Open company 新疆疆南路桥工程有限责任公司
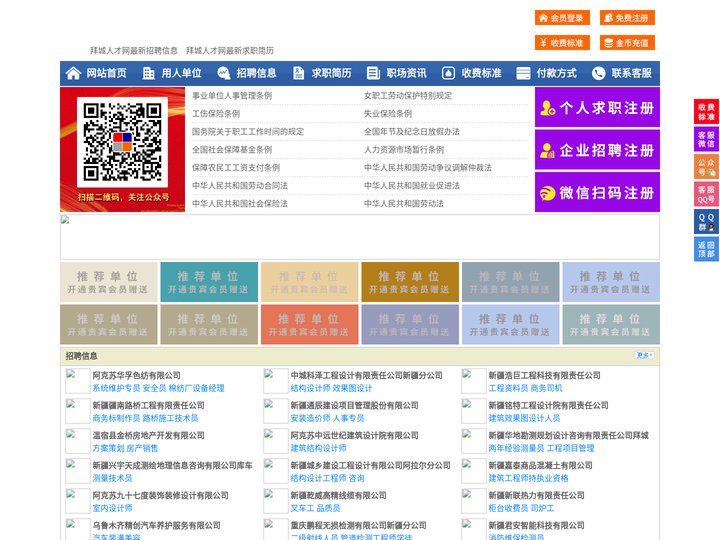This screenshot has height=540, width=720. click(x=148, y=405)
